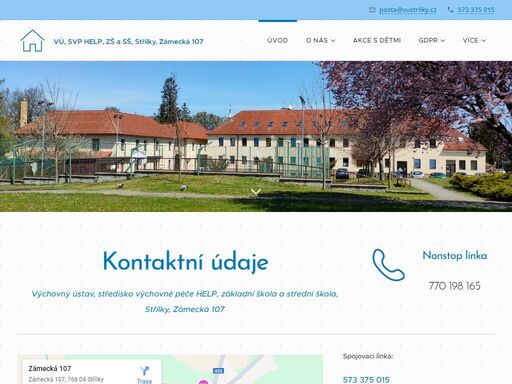Click the Kontaktní údaje heading
Screen dimensions: 512x384
(185, 262)
